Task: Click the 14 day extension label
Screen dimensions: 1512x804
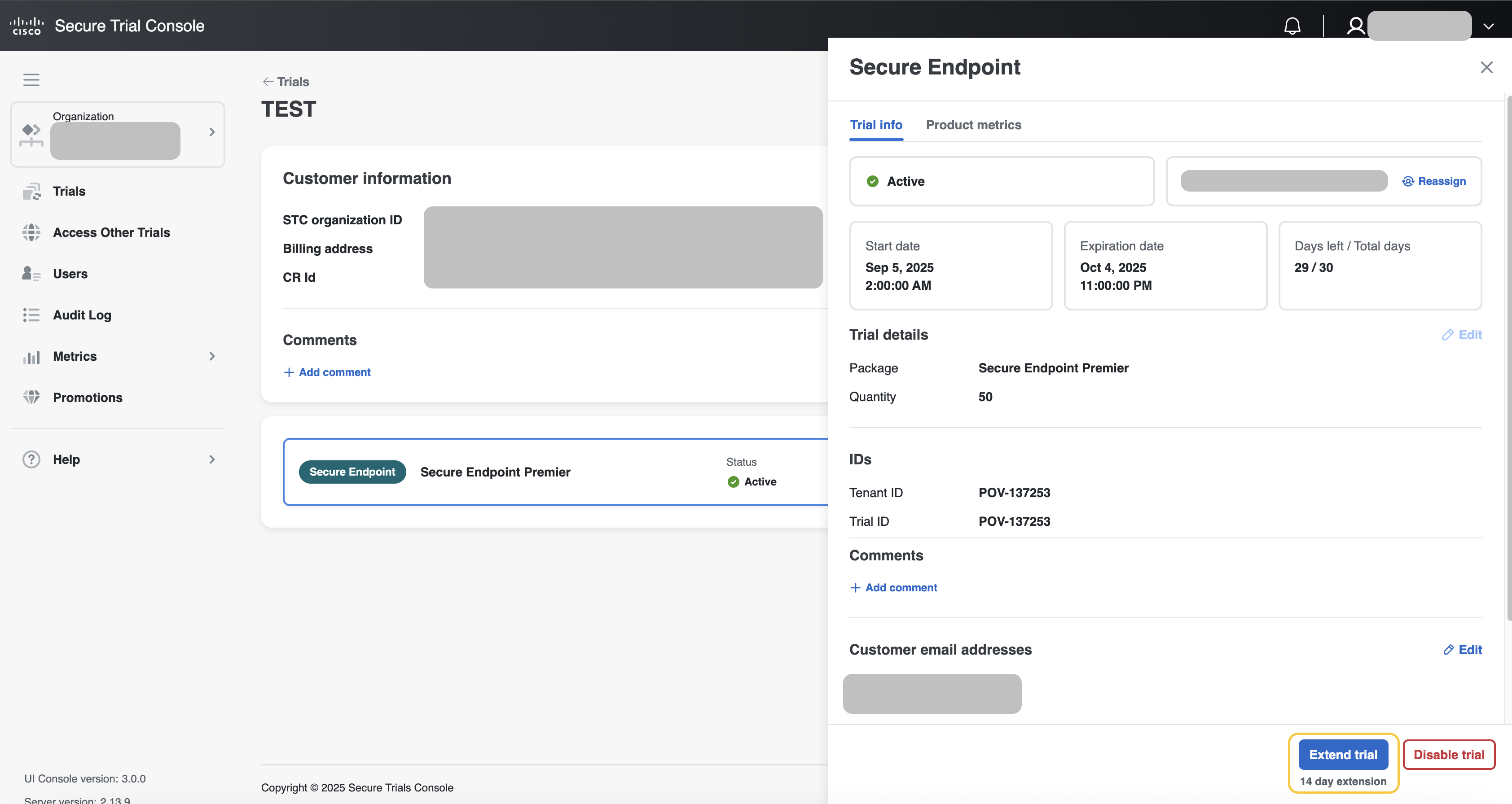Action: pos(1343,782)
